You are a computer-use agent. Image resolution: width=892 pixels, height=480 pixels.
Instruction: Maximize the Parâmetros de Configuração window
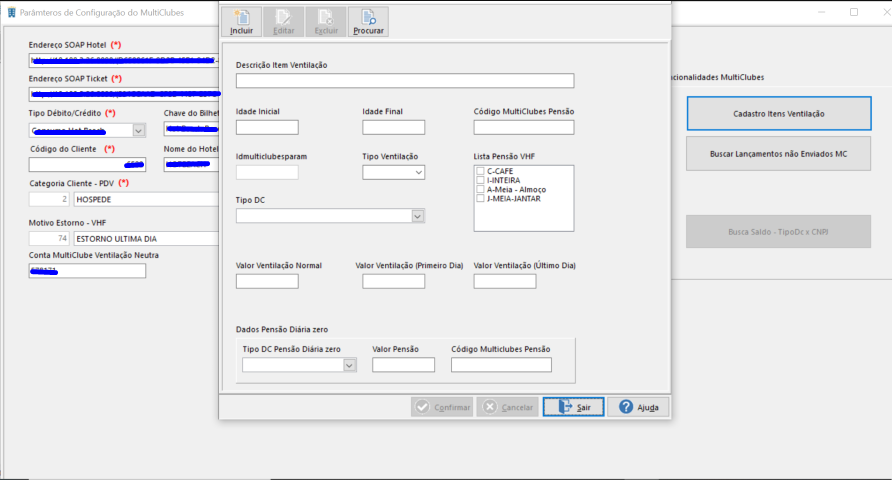[x=854, y=12]
